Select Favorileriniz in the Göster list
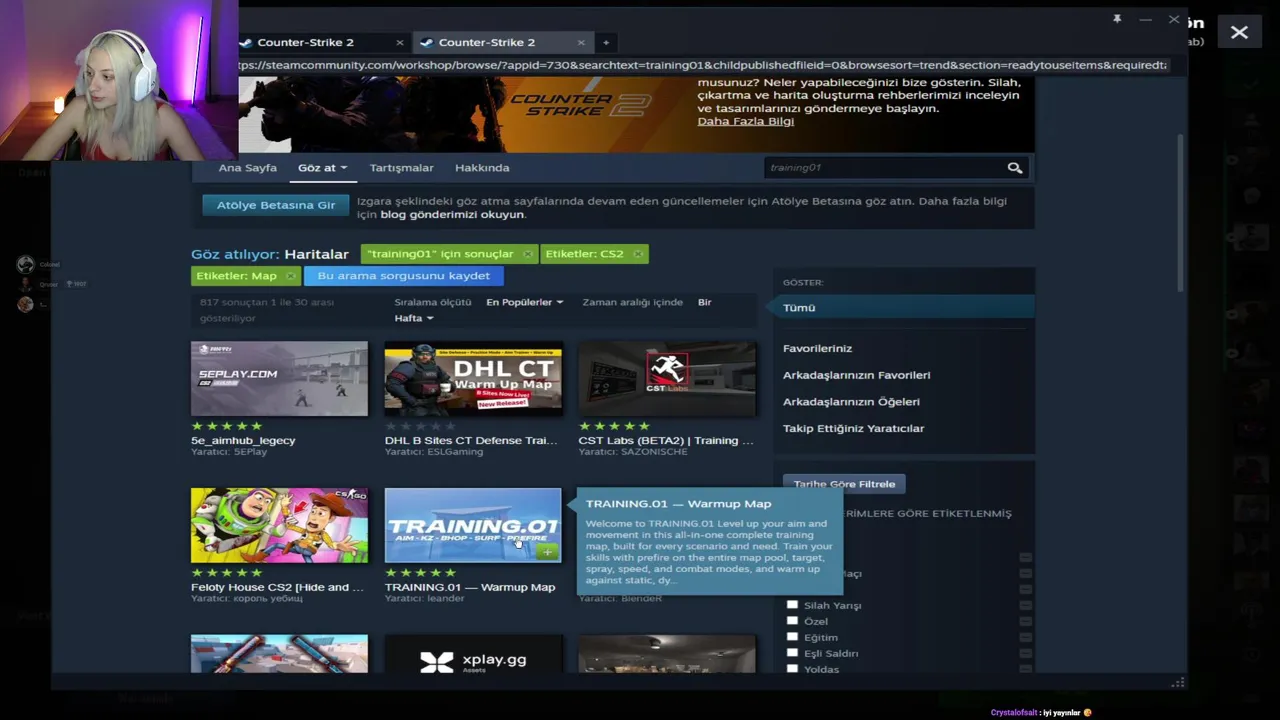 point(817,348)
